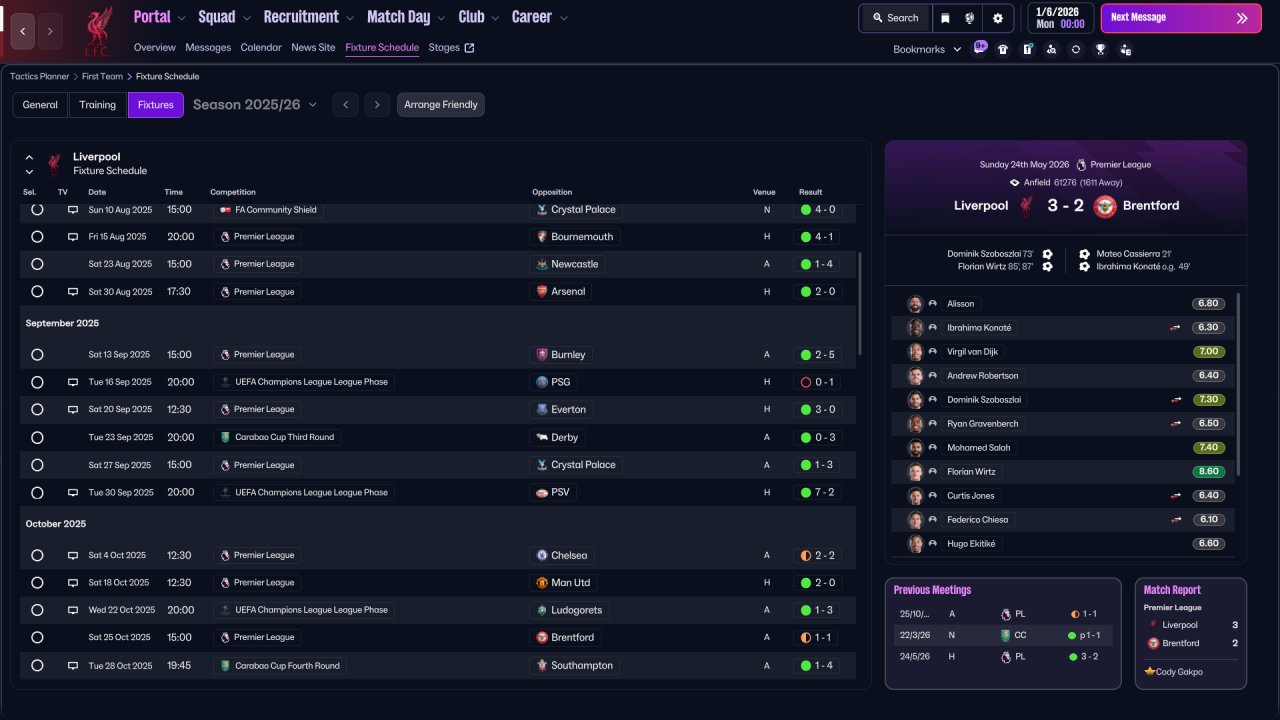Open the Season 2025/26 dropdown
Viewport: 1280px width, 720px height.
click(255, 105)
